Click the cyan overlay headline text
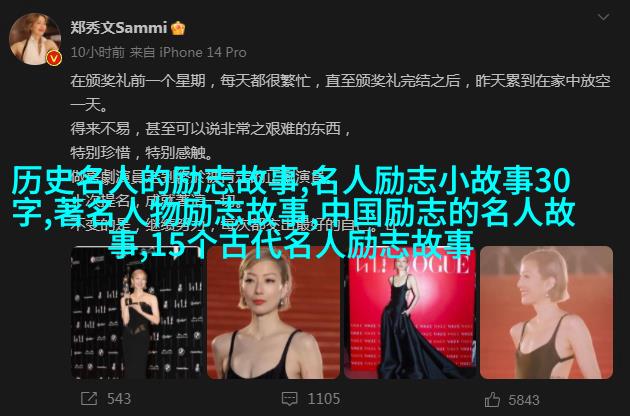Viewport: 630px width, 416px height. pyautogui.click(x=292, y=212)
